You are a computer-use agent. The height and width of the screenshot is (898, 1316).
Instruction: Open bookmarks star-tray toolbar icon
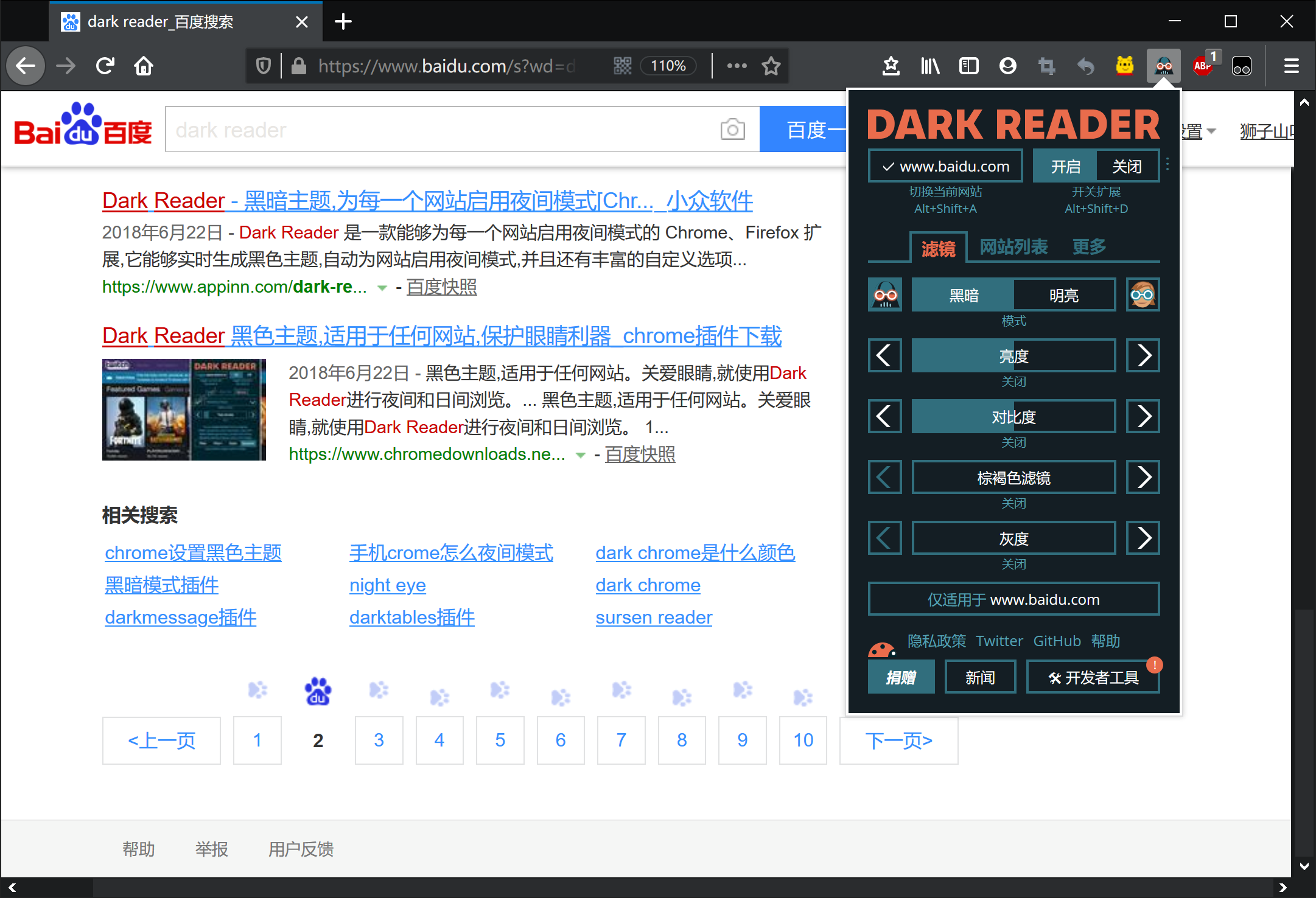click(891, 66)
